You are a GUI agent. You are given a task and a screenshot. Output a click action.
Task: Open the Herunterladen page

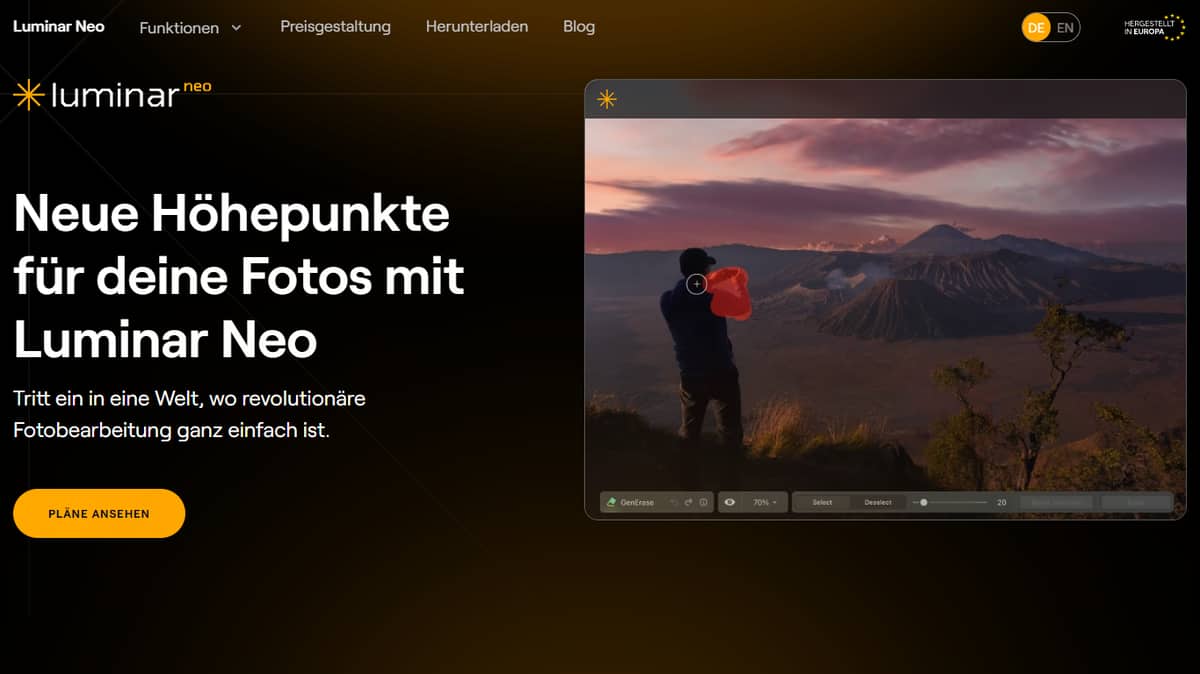[477, 27]
